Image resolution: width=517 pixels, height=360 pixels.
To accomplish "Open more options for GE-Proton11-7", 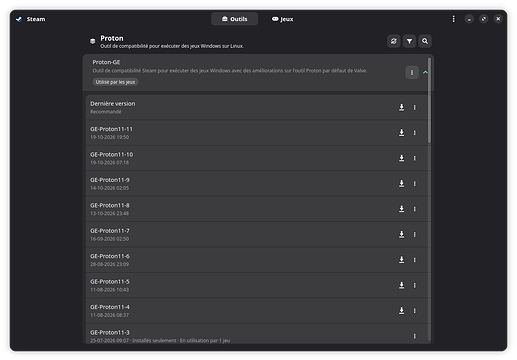I will pyautogui.click(x=415, y=234).
